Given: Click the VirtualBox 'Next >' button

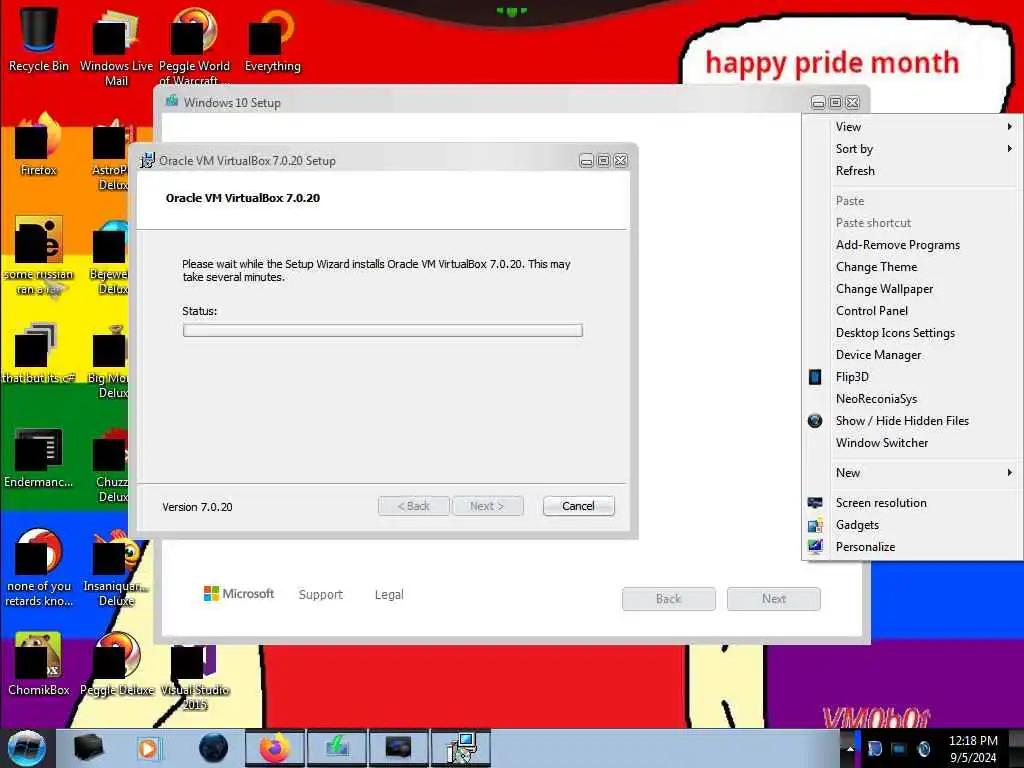Looking at the screenshot, I should click(x=487, y=506).
